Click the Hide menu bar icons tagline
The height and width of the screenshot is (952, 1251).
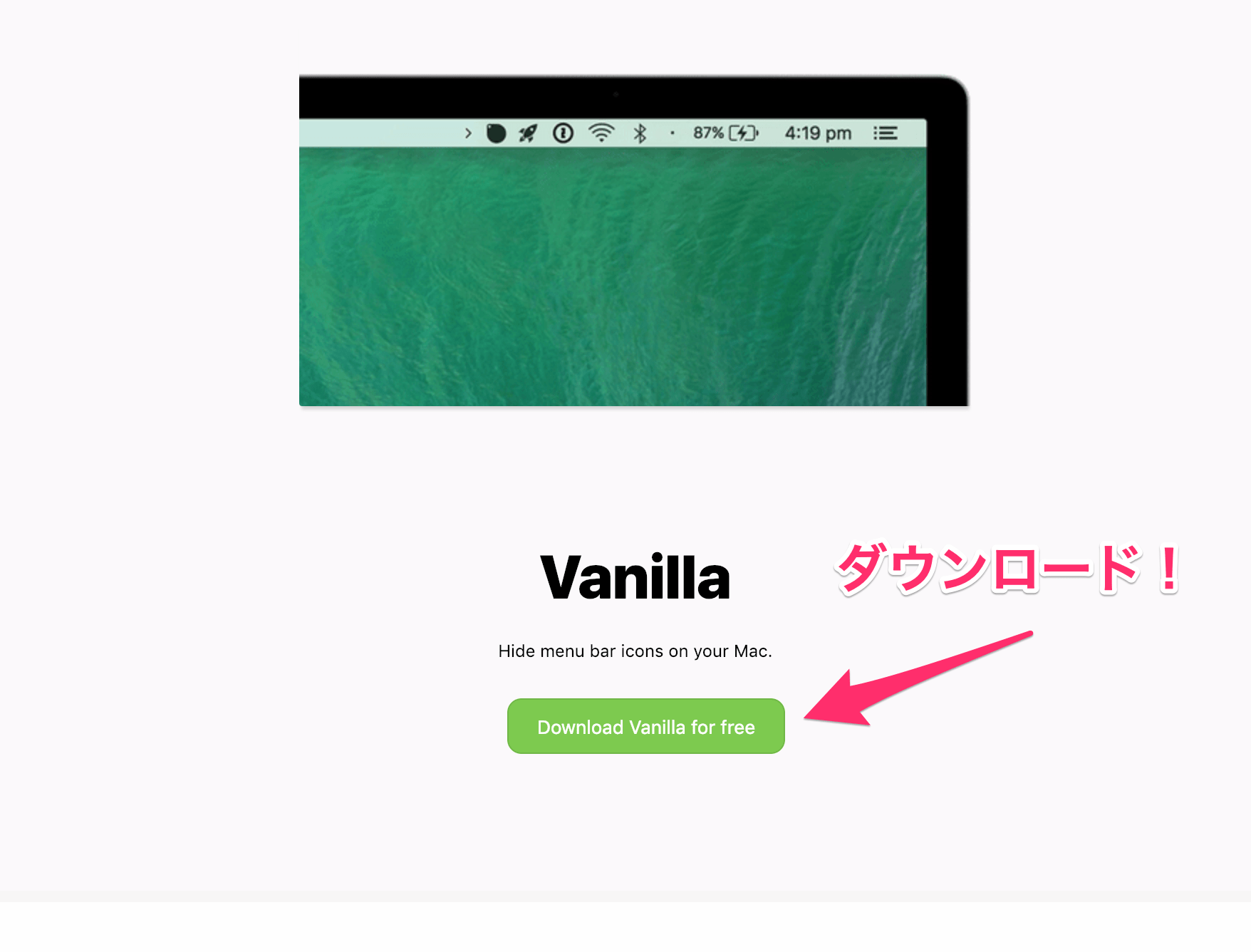[x=635, y=651]
